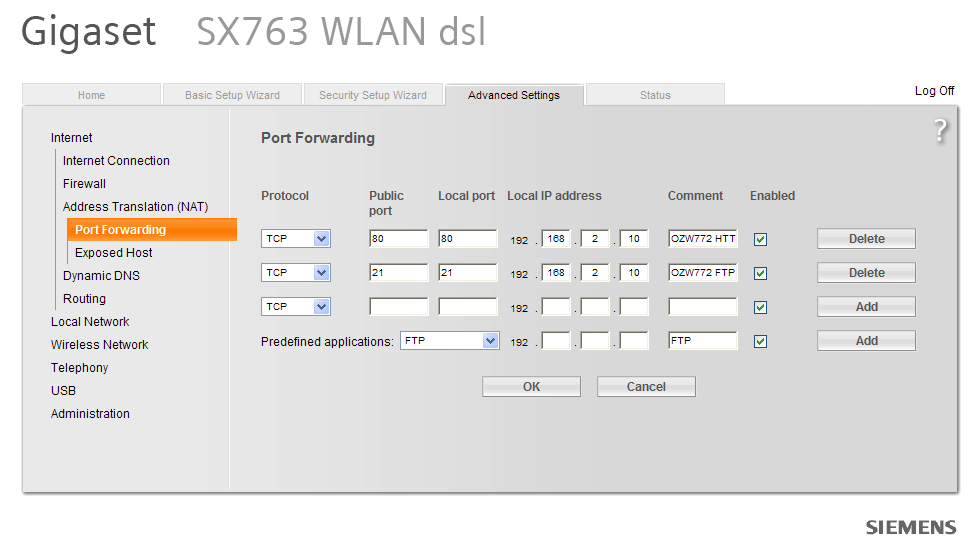Click IP third octet 2 in port 21 rule
The height and width of the screenshot is (546, 974).
595,273
